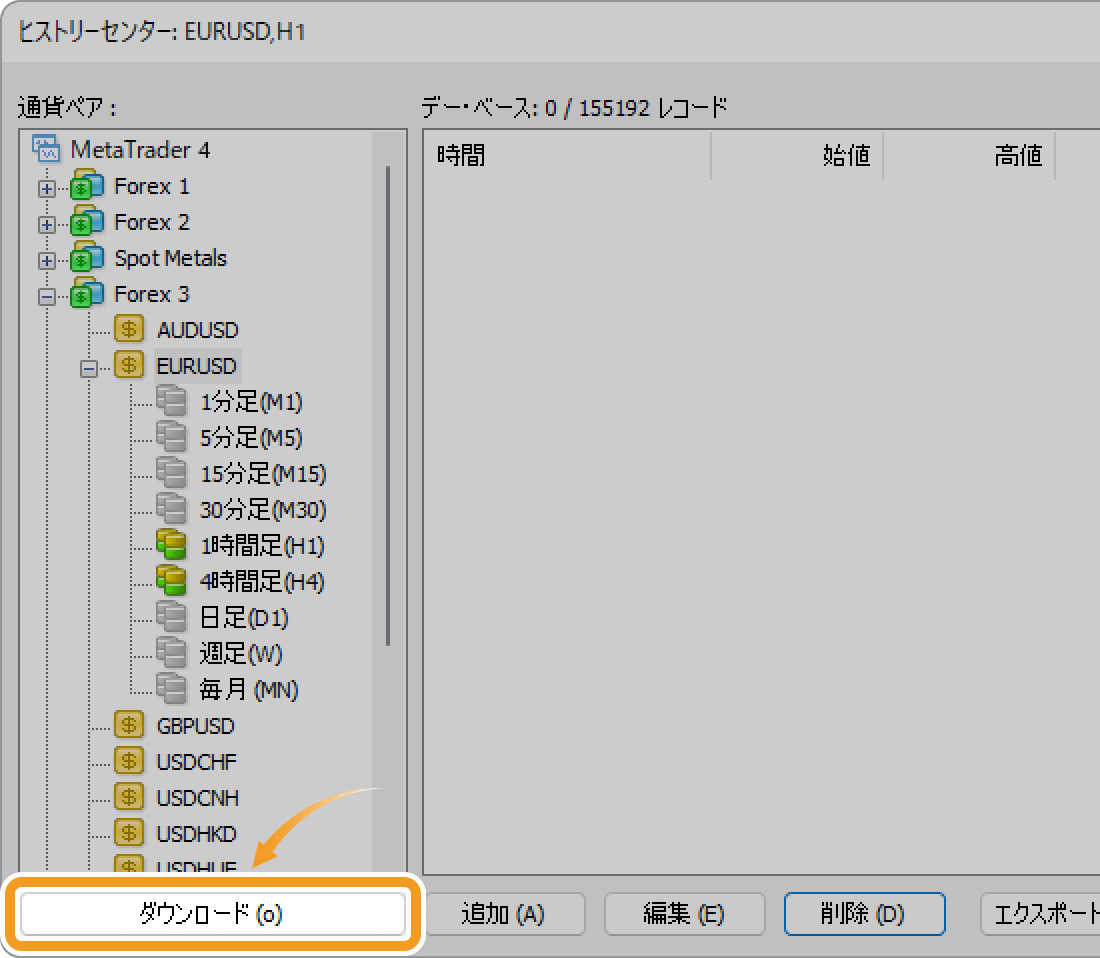The height and width of the screenshot is (958, 1100).
Task: Select 毎月 (MN) timeframe
Action: tap(249, 690)
